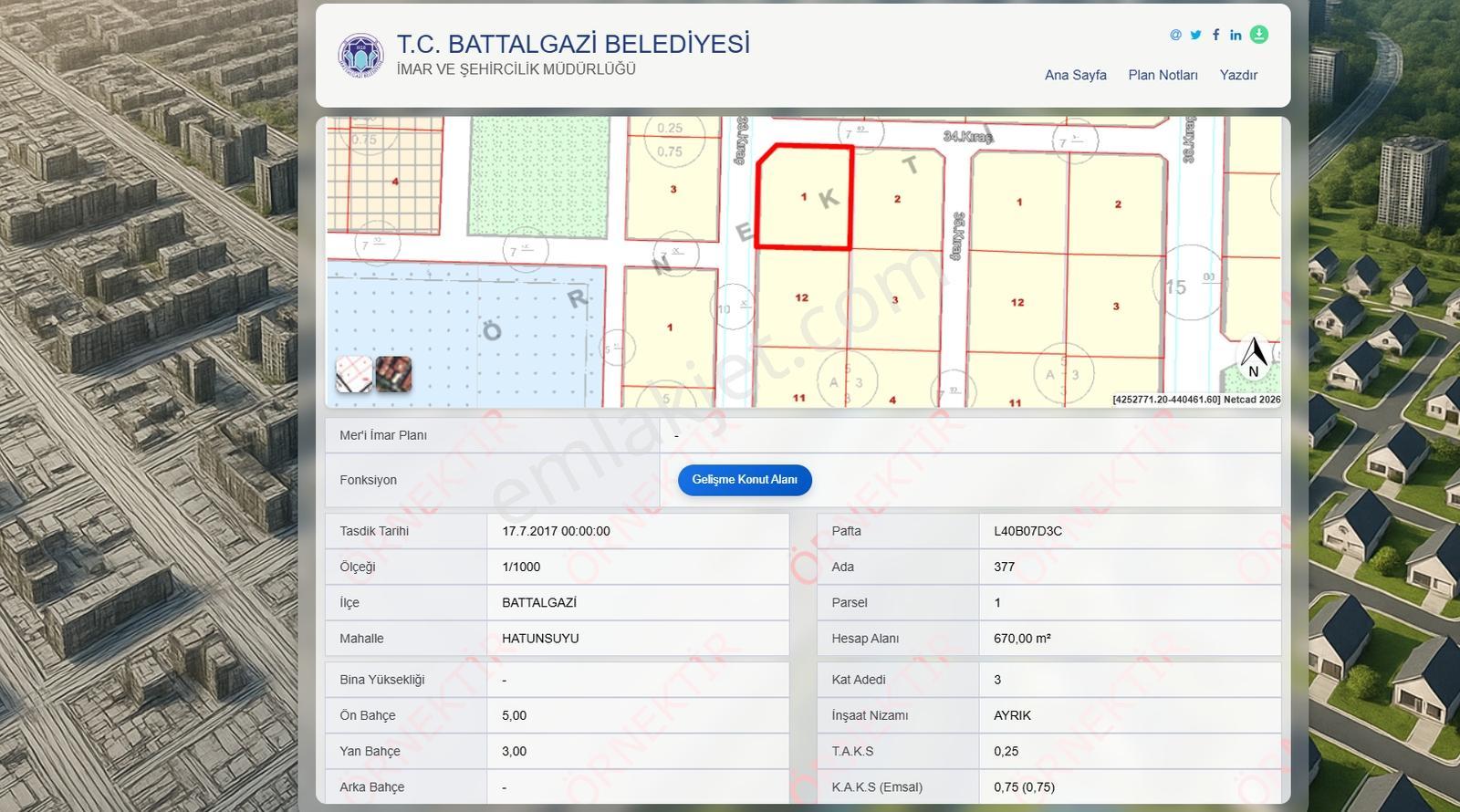Share the page on Twitter

coord(1195,35)
